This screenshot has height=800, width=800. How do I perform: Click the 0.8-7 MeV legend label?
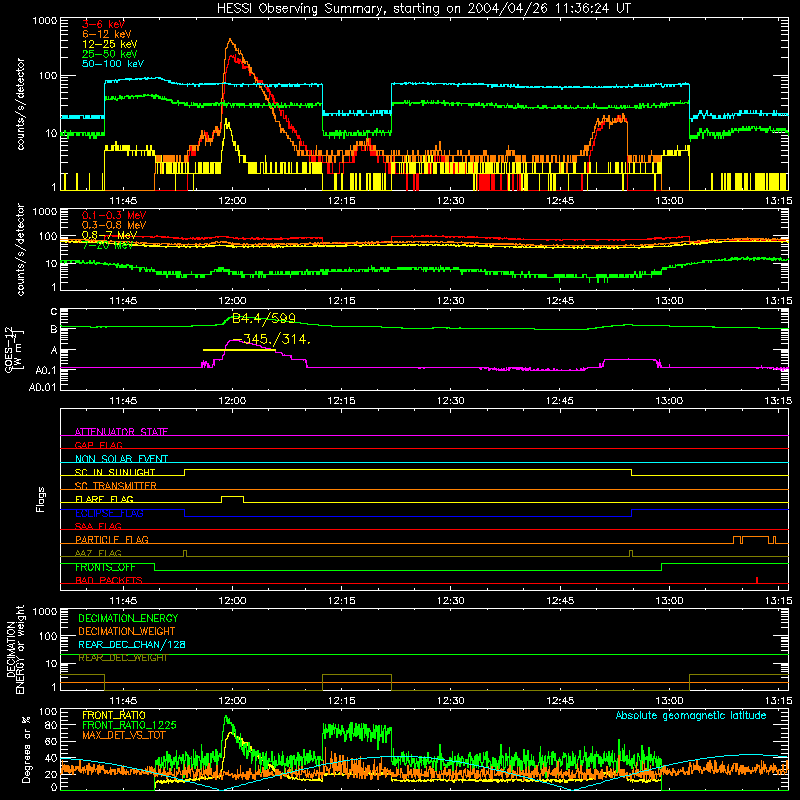110,235
